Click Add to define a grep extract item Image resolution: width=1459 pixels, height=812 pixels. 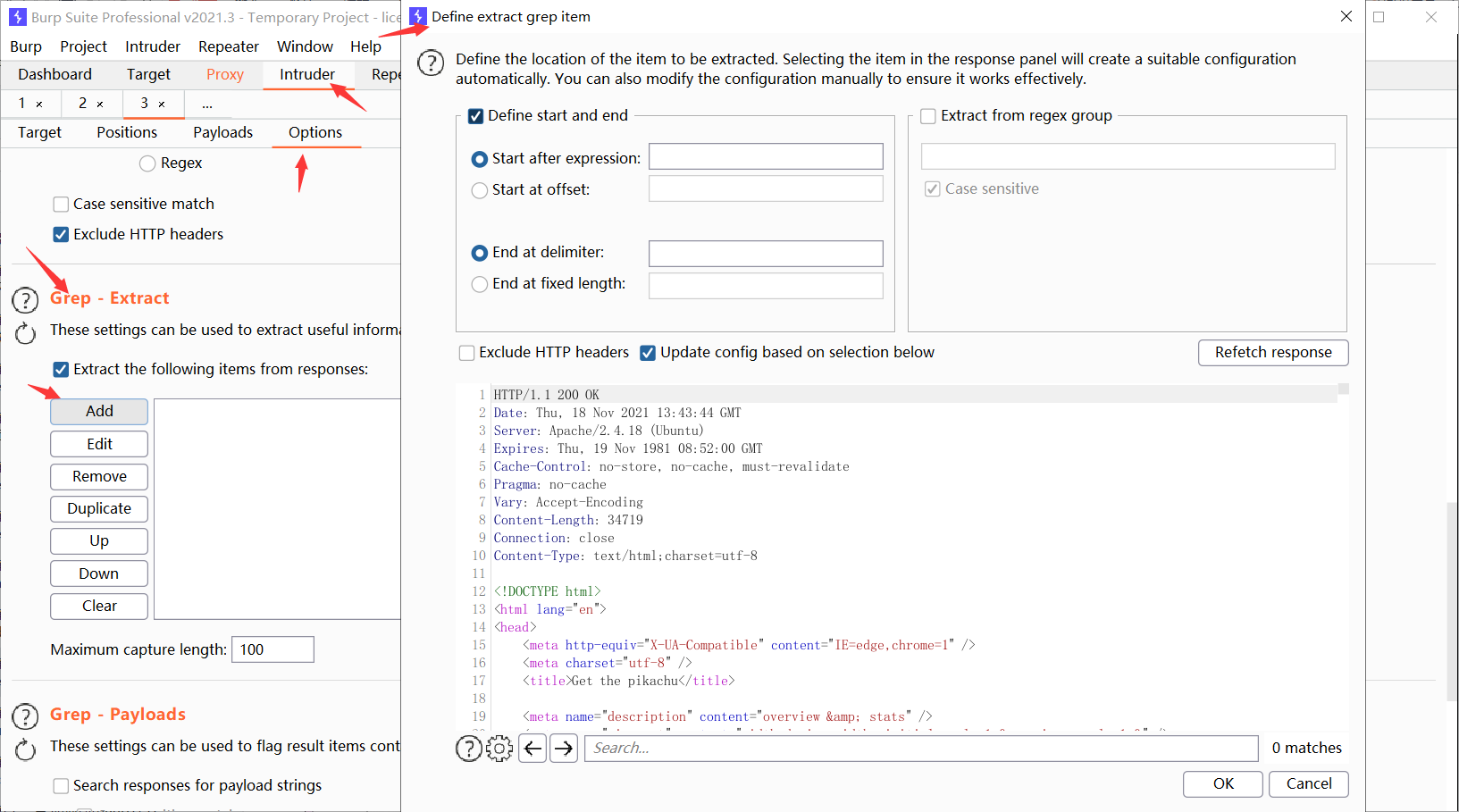99,411
